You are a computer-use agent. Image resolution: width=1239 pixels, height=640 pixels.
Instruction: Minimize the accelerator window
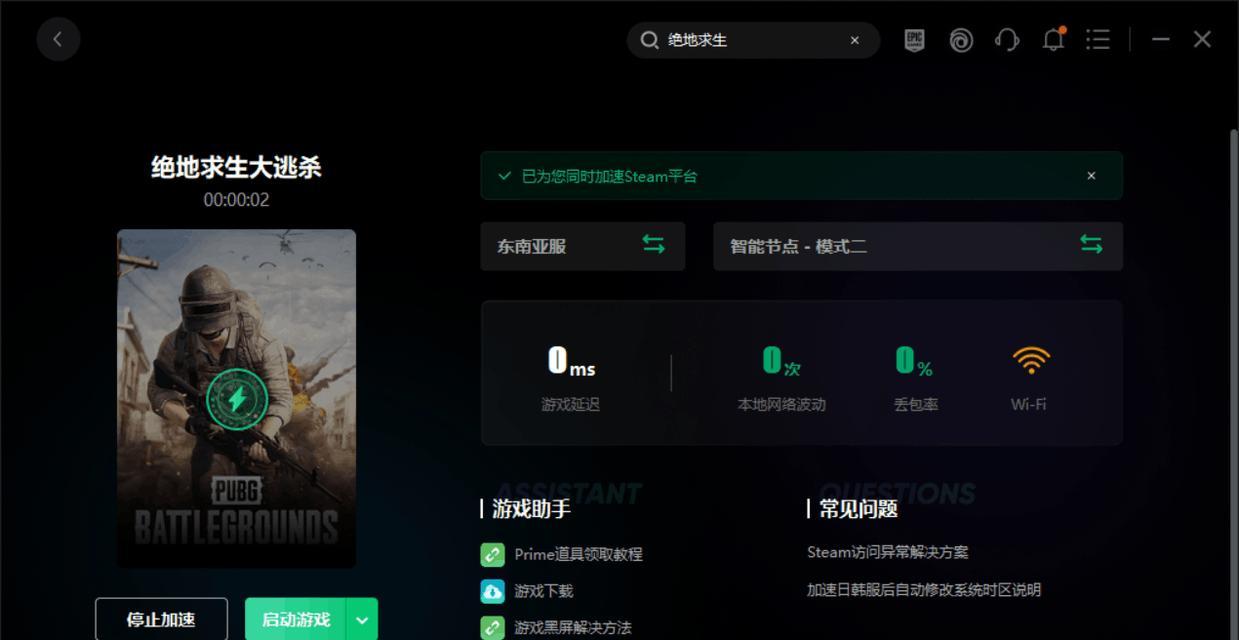click(1160, 39)
